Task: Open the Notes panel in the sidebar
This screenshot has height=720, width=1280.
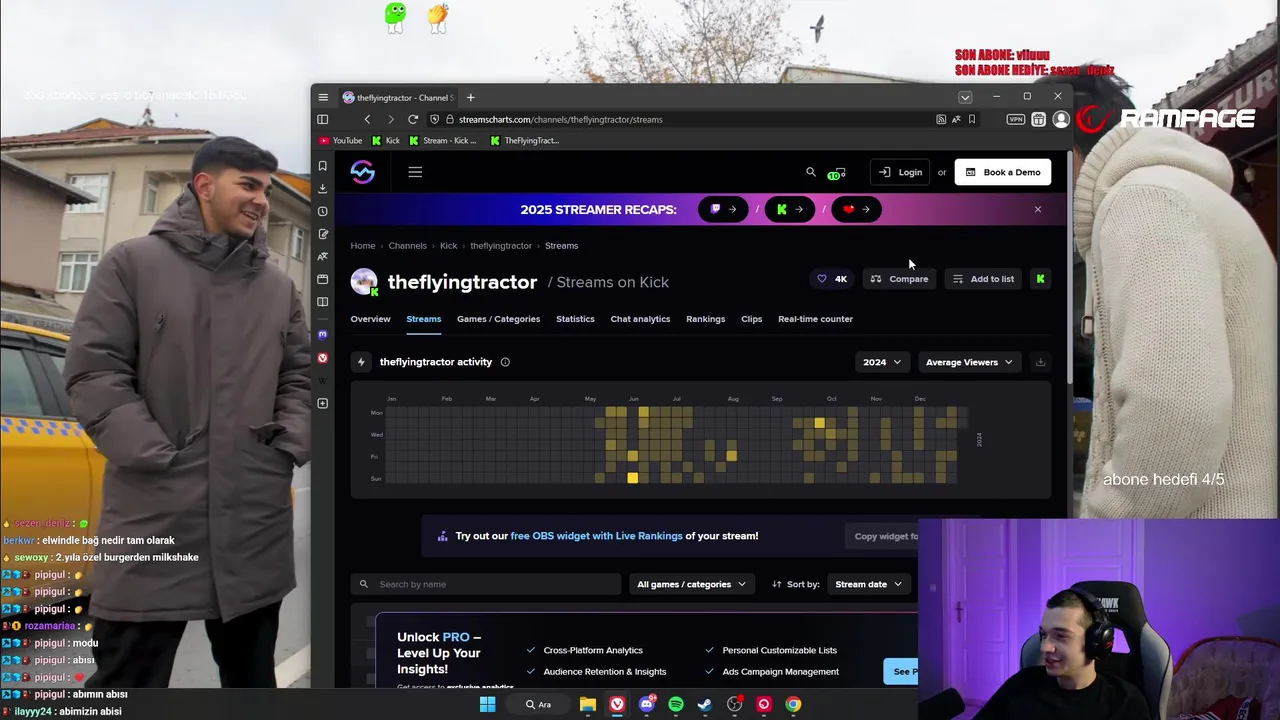Action: point(322,234)
